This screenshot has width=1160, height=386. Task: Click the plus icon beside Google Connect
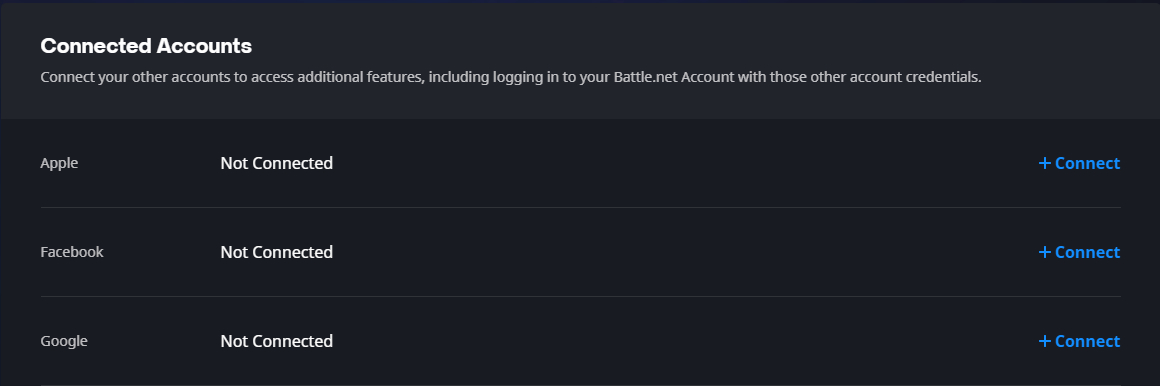click(1045, 341)
